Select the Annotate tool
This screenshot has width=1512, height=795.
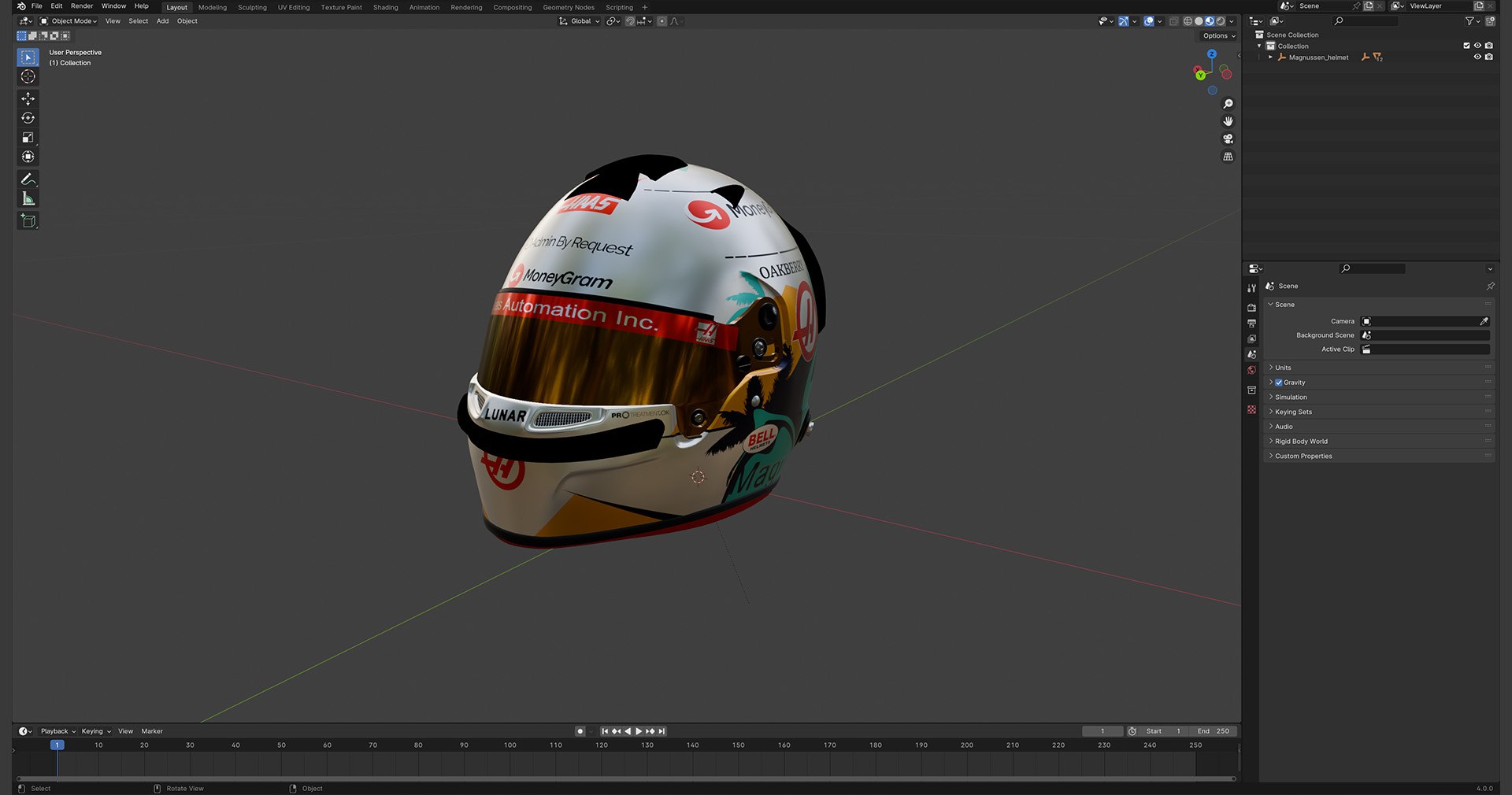(x=28, y=179)
